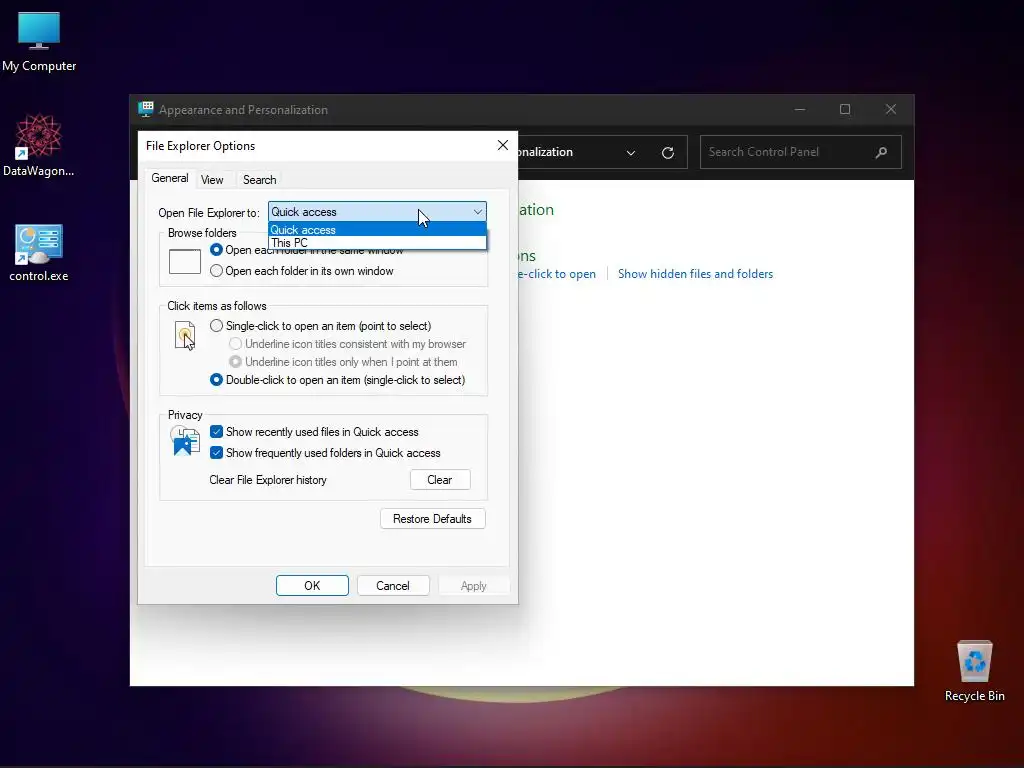The image size is (1024, 768).
Task: Open Show hidden files and folders link
Action: (695, 274)
